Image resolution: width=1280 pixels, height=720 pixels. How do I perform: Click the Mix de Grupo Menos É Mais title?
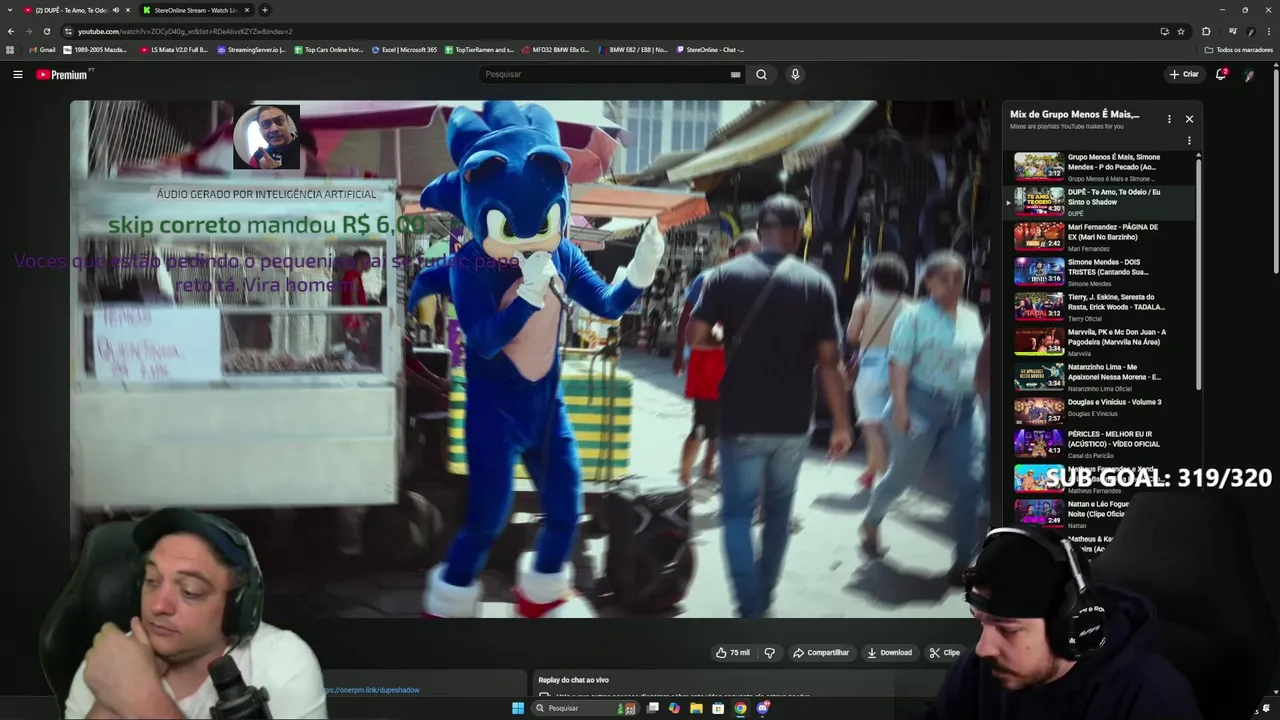click(1074, 115)
